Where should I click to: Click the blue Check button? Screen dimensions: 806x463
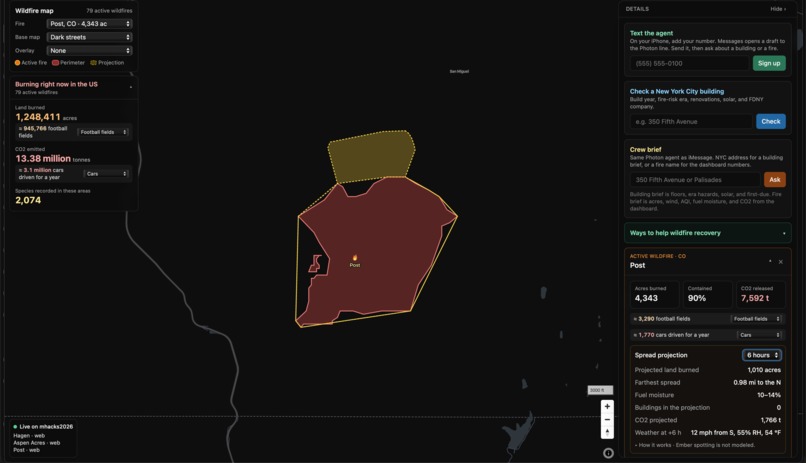coord(771,121)
